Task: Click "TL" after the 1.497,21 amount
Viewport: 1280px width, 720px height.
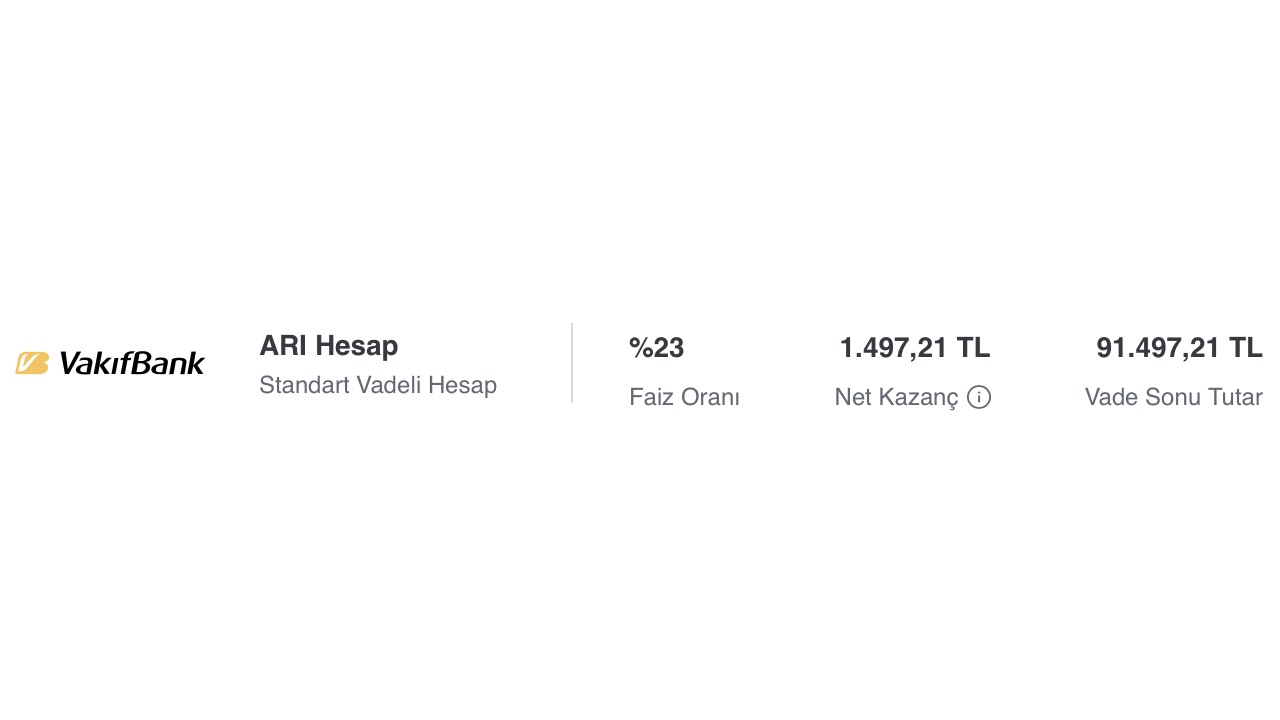Action: click(x=973, y=348)
